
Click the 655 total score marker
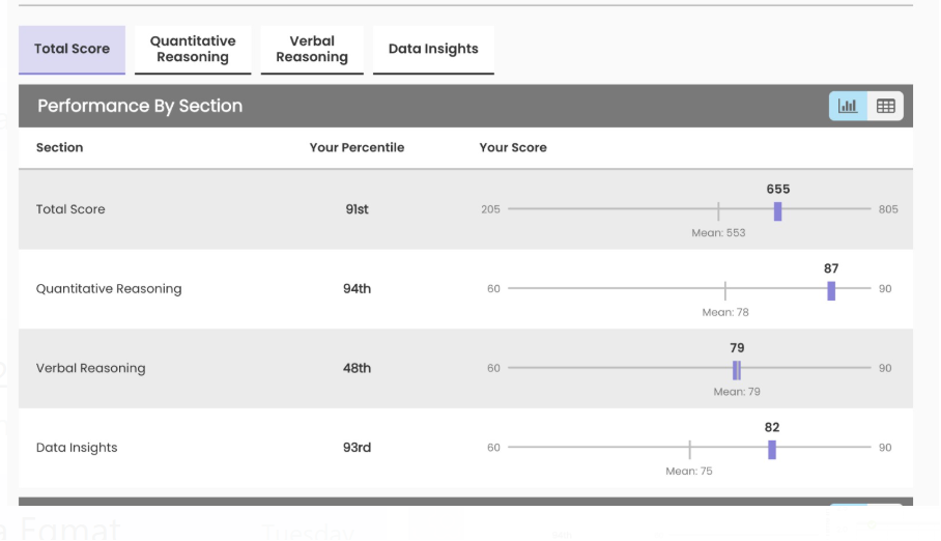pos(778,210)
